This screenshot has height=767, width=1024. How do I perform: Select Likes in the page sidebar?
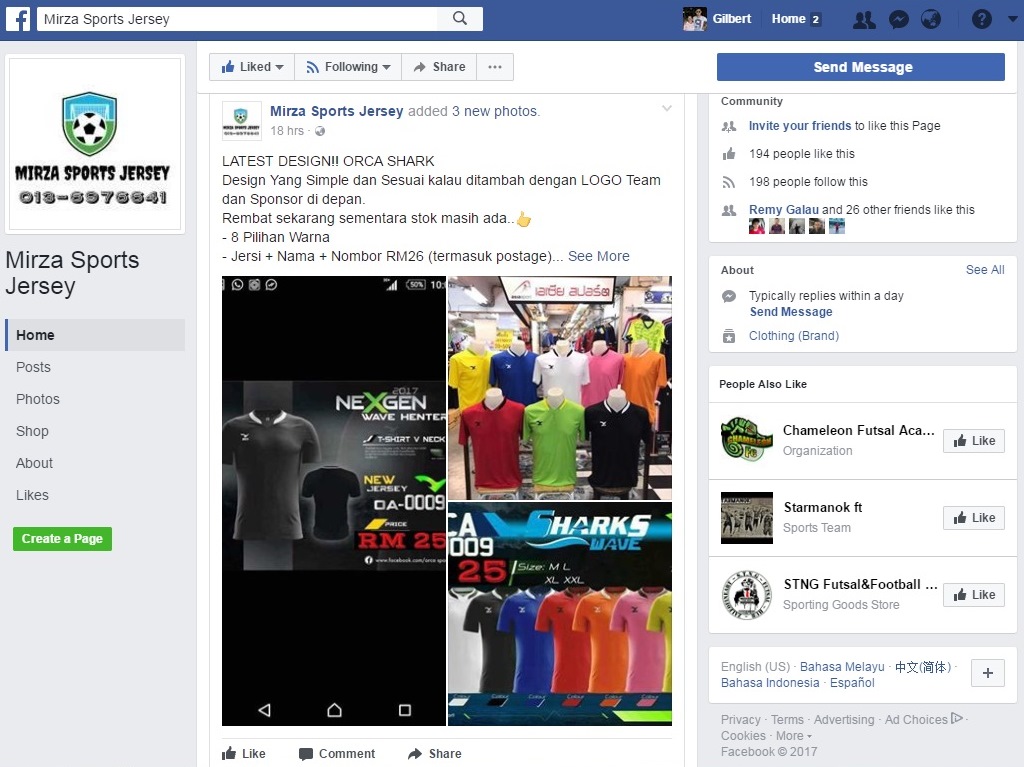(32, 495)
